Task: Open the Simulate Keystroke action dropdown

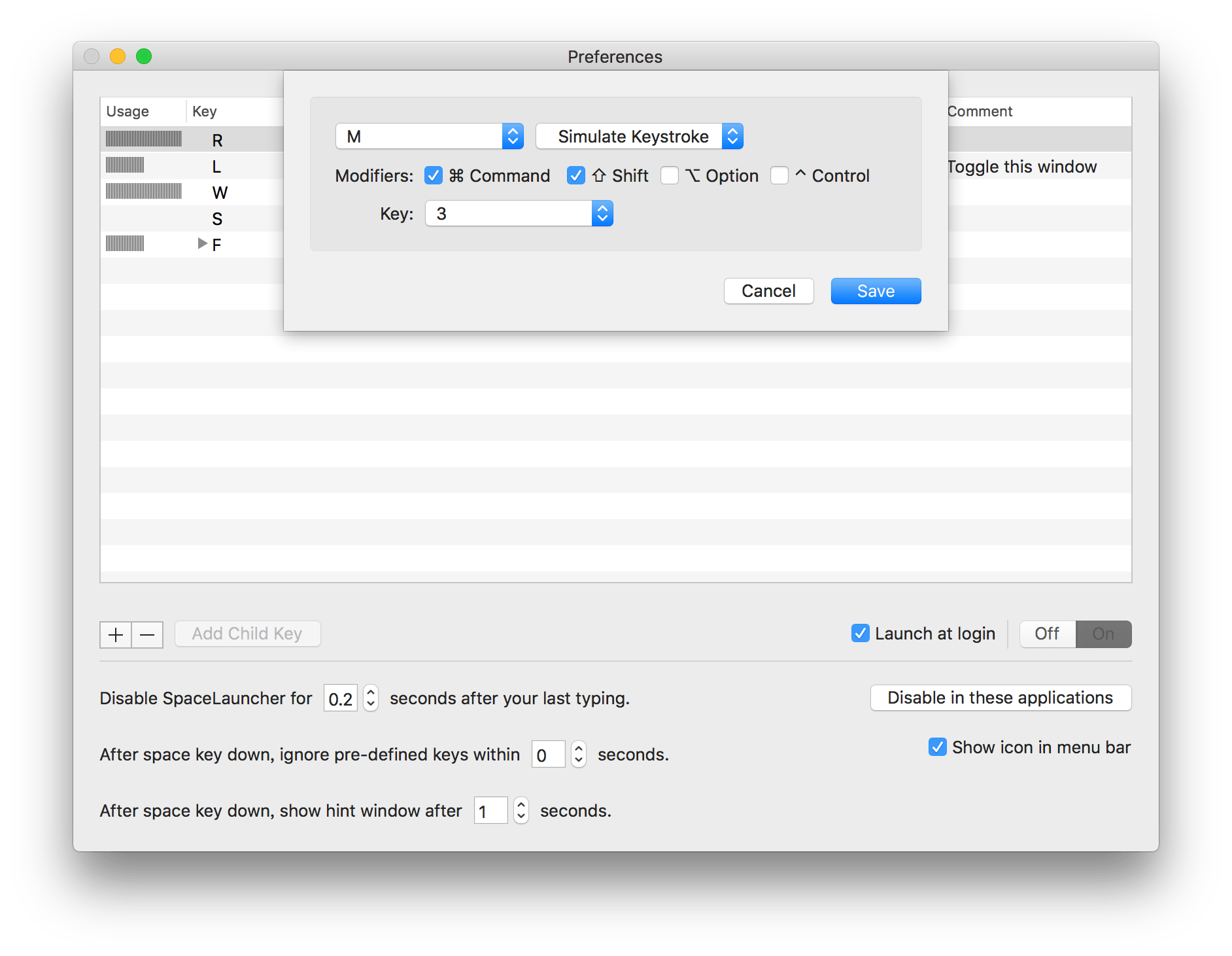Action: coord(639,137)
